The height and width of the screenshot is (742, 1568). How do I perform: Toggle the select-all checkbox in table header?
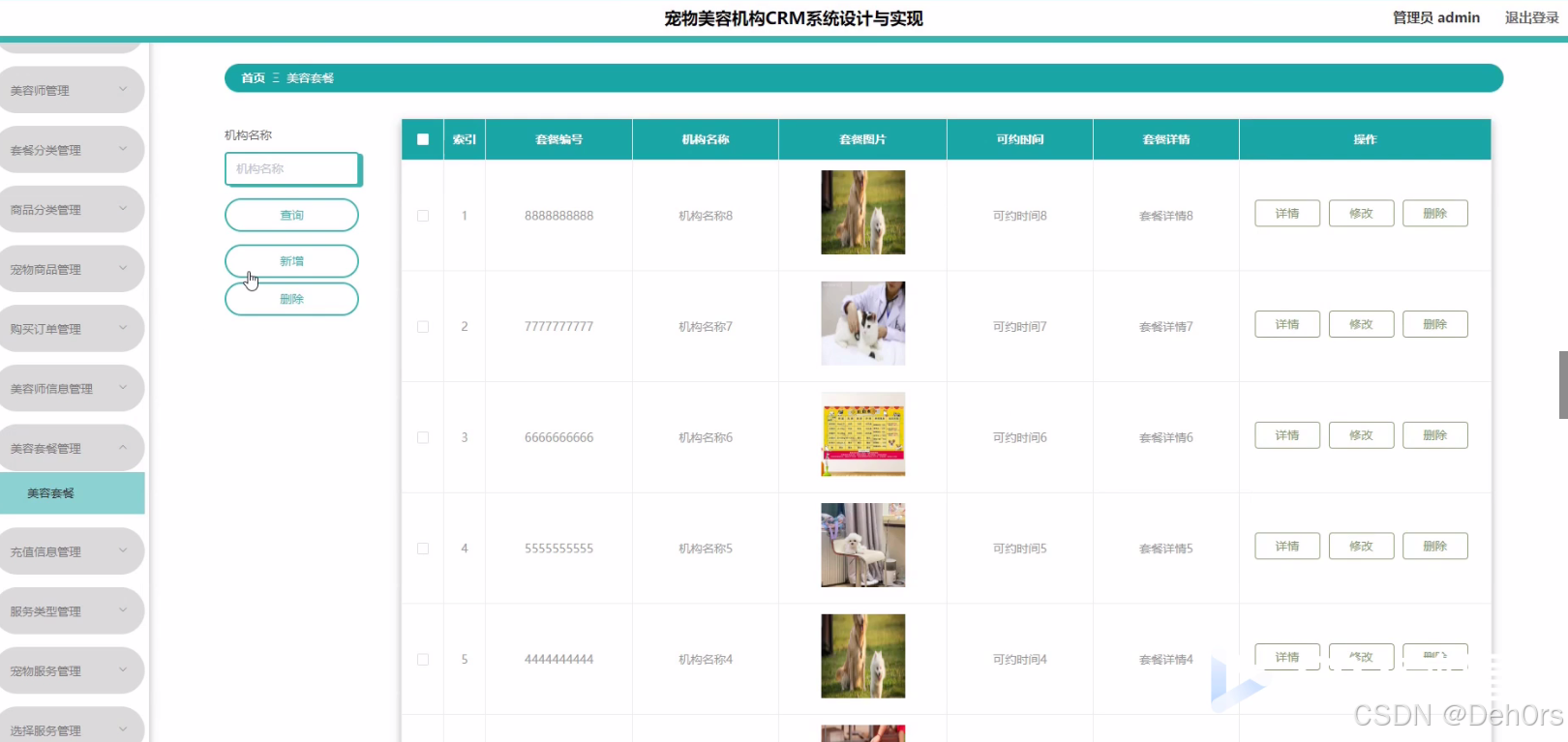pyautogui.click(x=423, y=139)
